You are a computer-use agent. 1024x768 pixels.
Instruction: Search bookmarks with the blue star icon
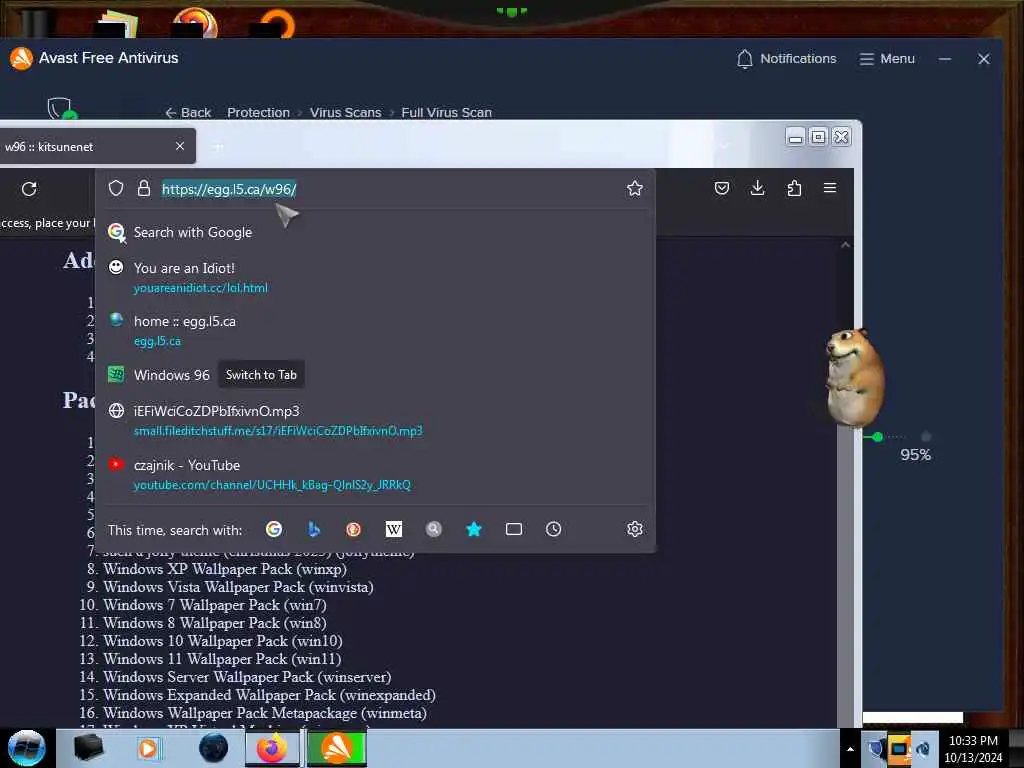(474, 529)
